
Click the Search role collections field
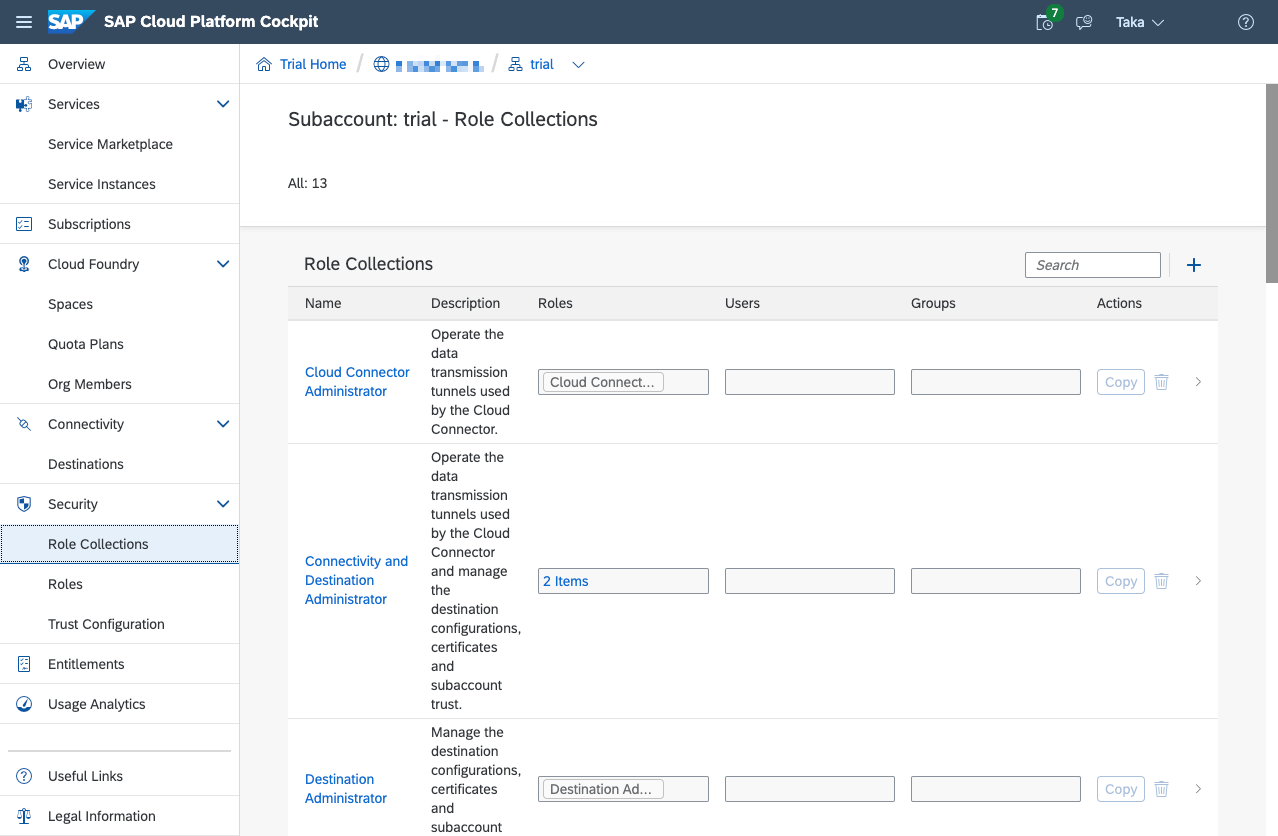1093,265
